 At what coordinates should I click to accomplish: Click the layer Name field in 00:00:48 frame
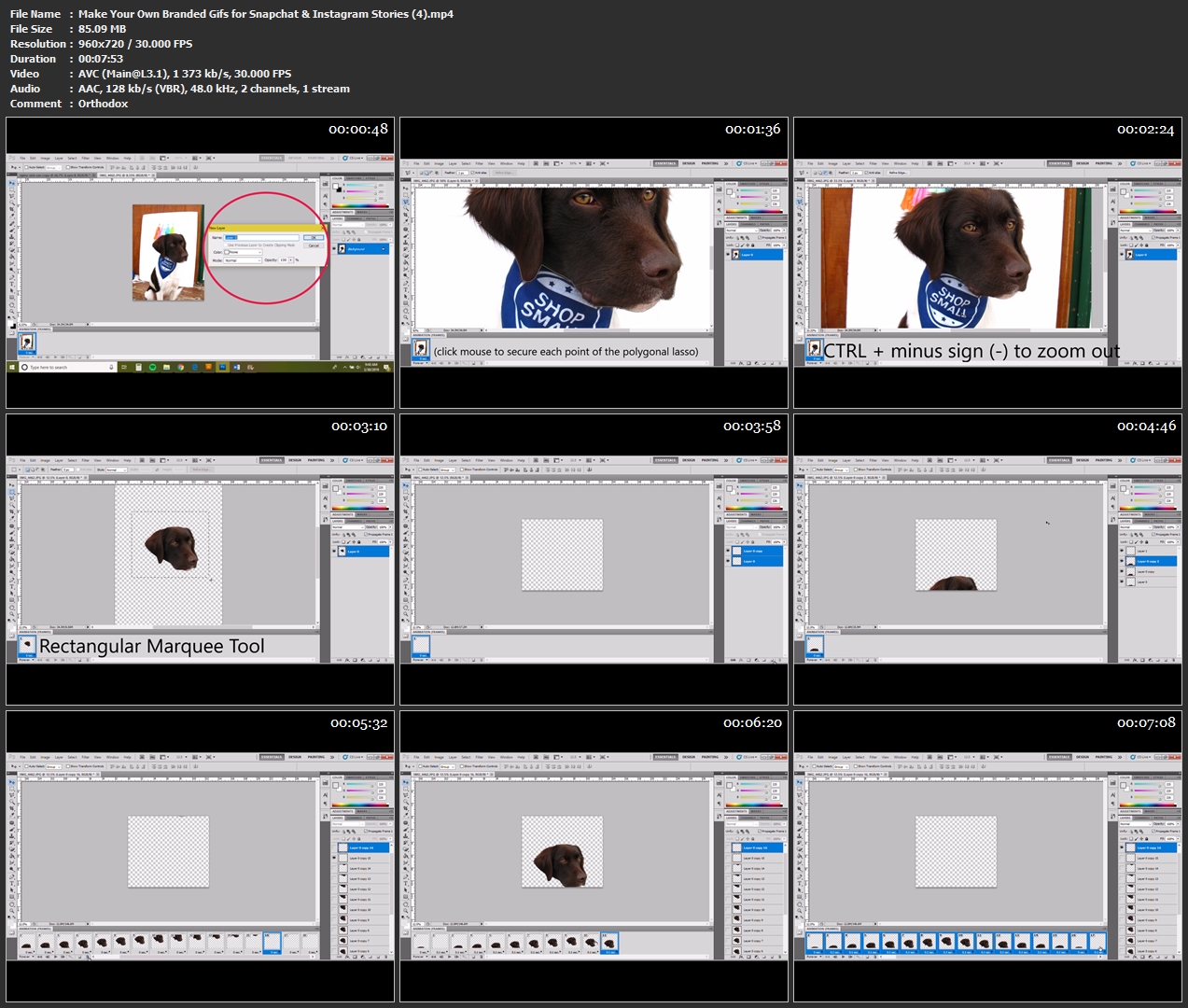click(261, 237)
